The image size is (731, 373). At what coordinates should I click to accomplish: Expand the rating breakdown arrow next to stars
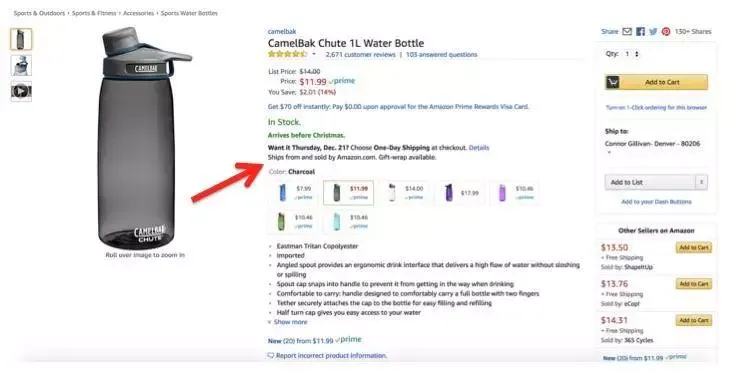314,55
